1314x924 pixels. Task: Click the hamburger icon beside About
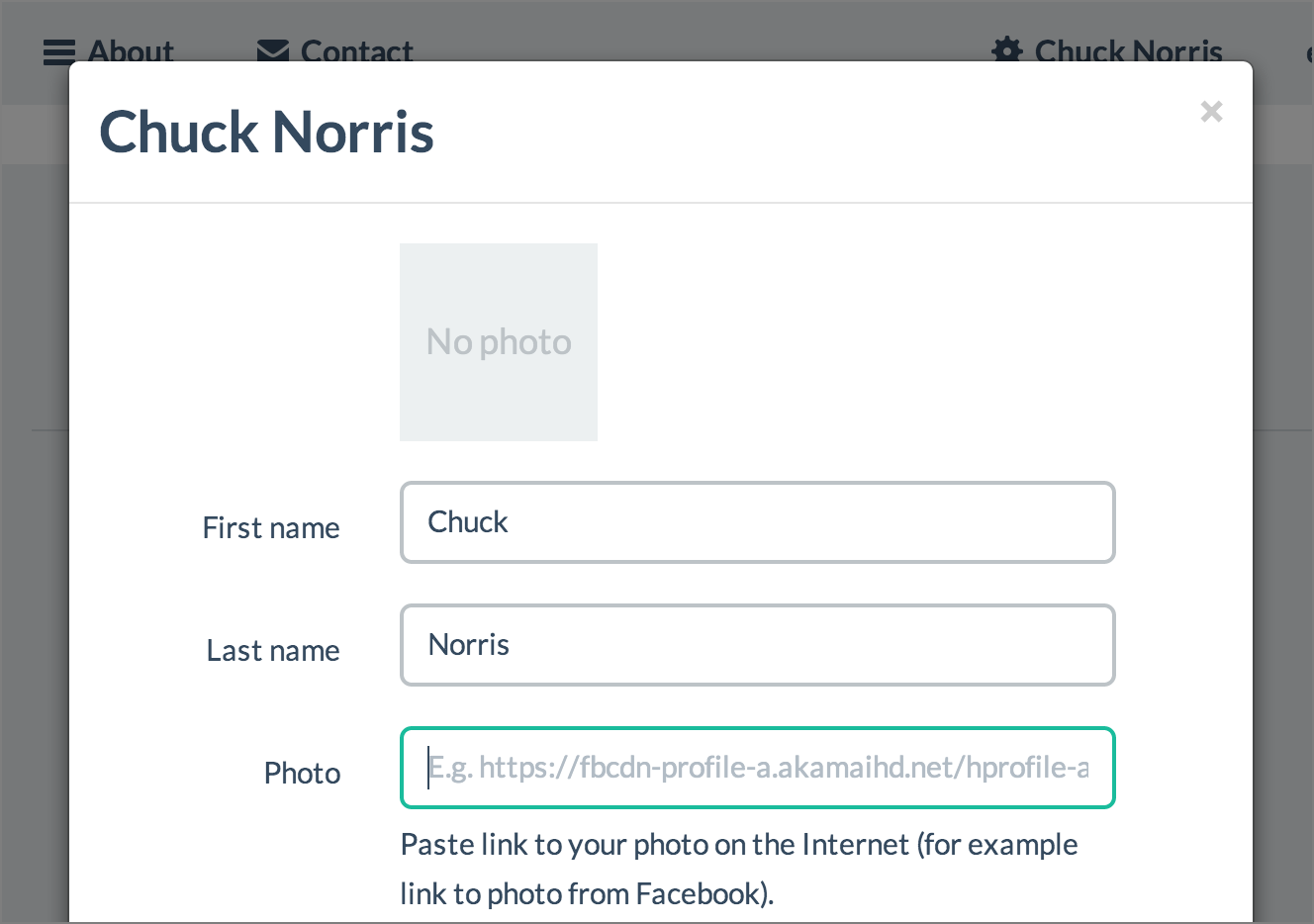point(59,50)
